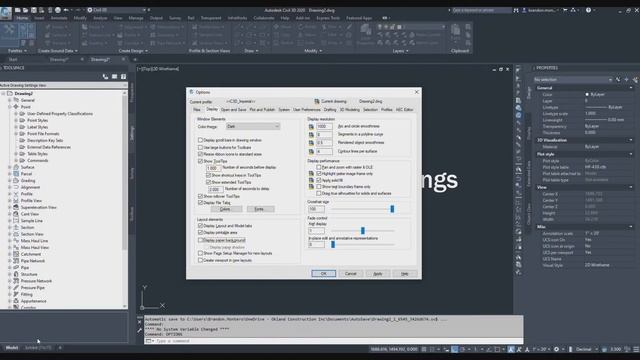Toggle Show shortcut keys in ToolTips checkbox

(209, 175)
